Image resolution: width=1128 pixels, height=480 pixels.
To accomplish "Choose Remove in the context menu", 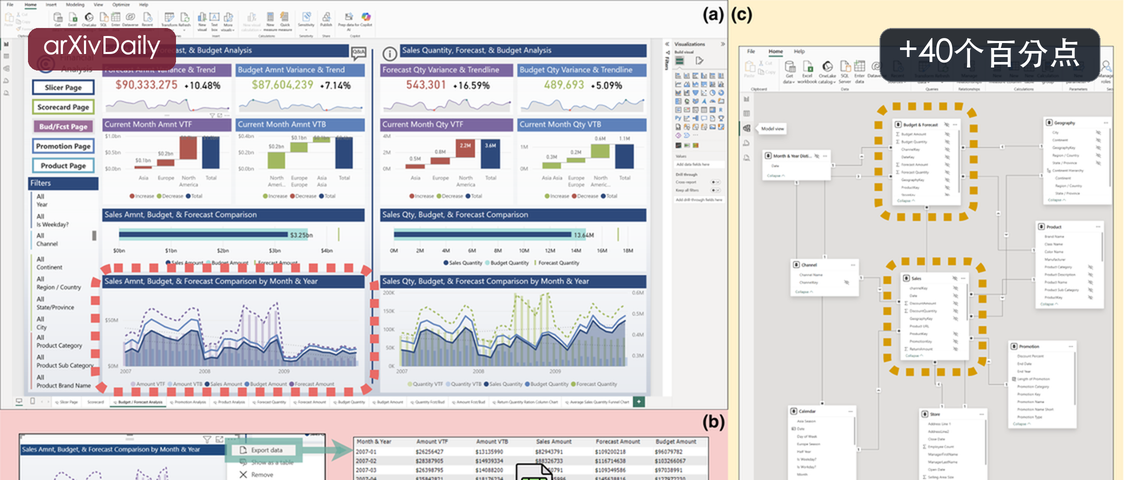I will point(256,474).
